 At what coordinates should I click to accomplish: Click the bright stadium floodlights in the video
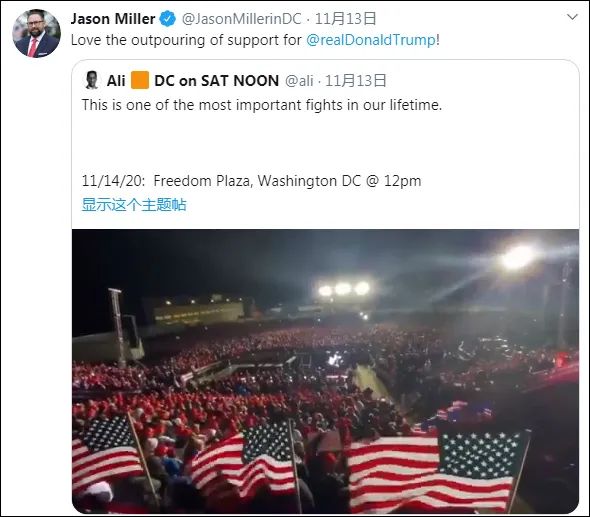coord(344,289)
